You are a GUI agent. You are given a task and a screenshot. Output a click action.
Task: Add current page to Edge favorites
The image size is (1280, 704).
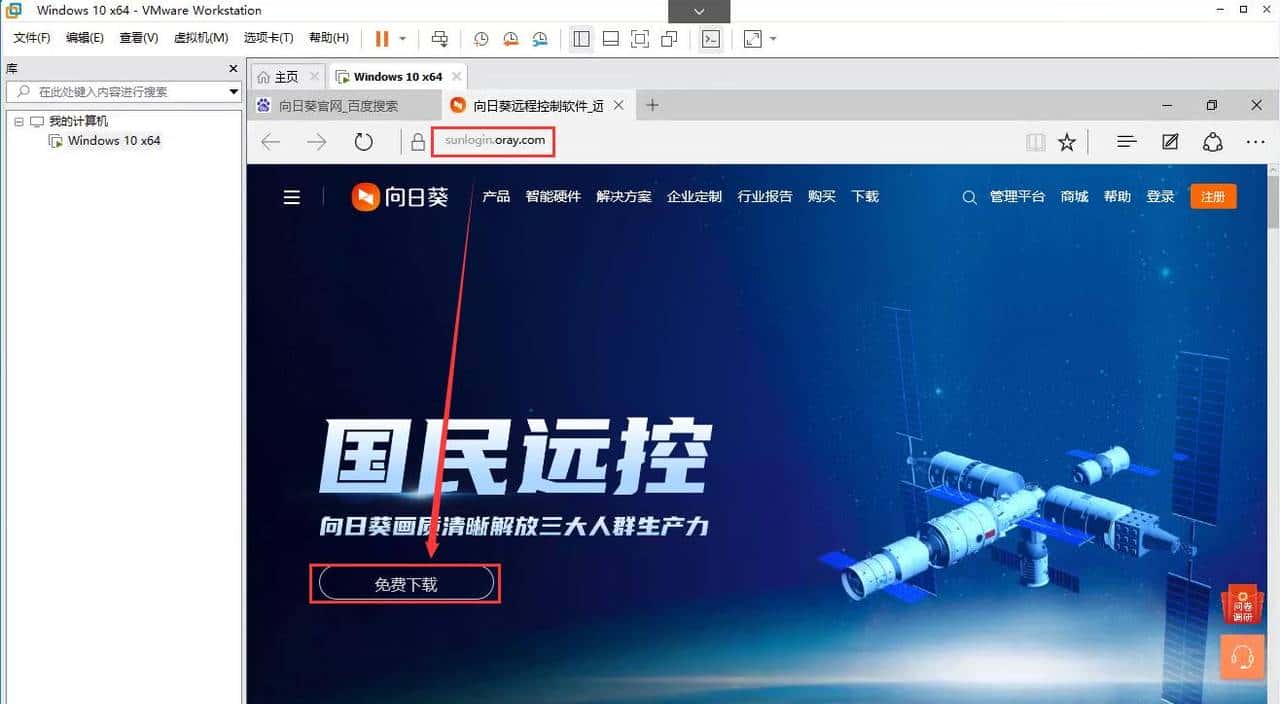pyautogui.click(x=1067, y=142)
